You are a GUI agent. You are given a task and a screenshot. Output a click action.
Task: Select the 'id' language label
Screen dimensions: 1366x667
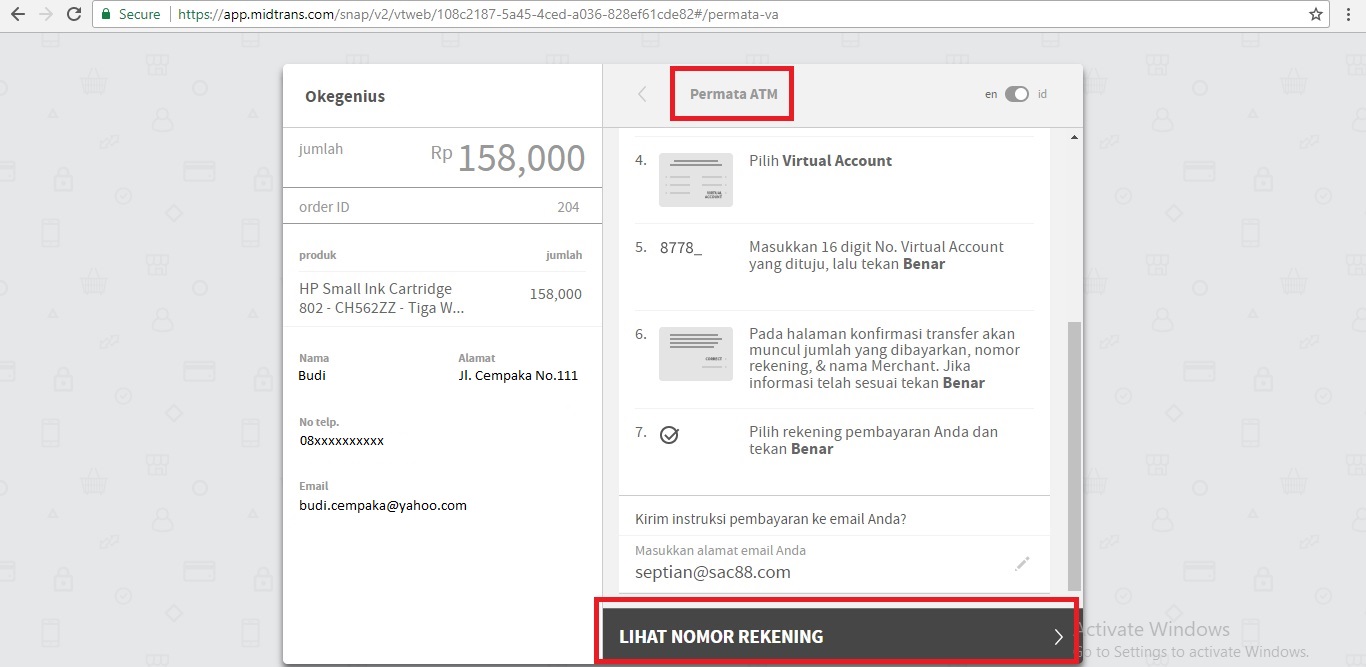[1042, 95]
